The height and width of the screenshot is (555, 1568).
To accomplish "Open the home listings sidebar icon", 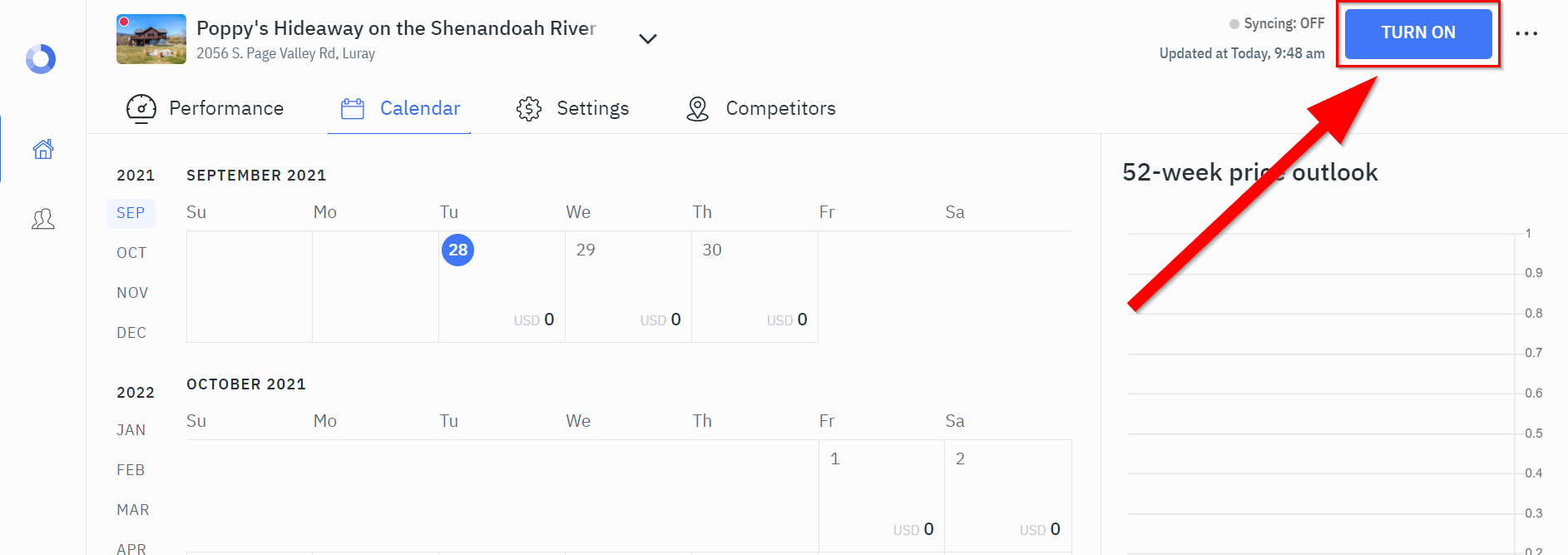I will [43, 149].
